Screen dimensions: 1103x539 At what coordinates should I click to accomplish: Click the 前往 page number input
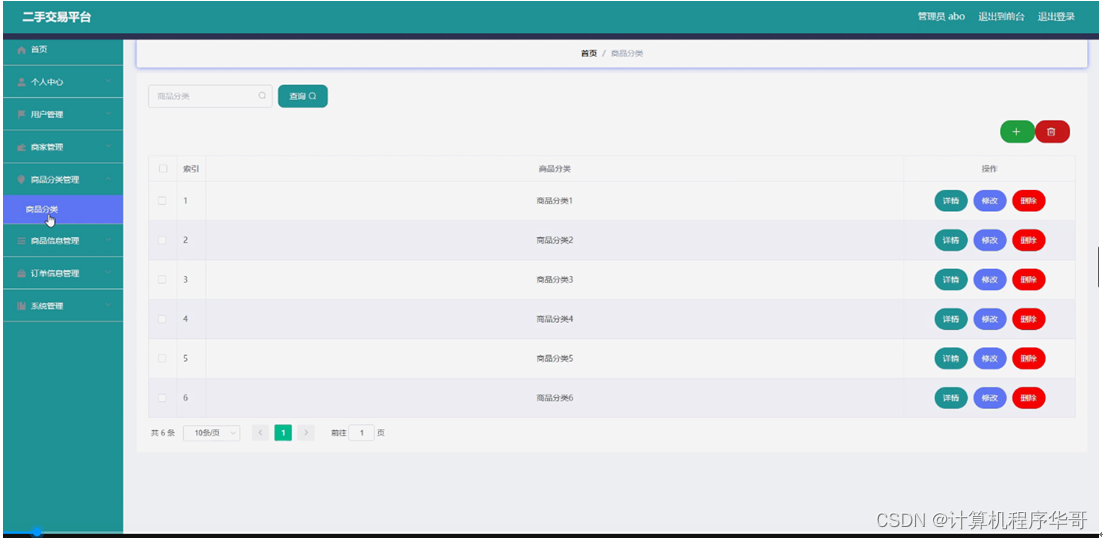click(x=362, y=433)
